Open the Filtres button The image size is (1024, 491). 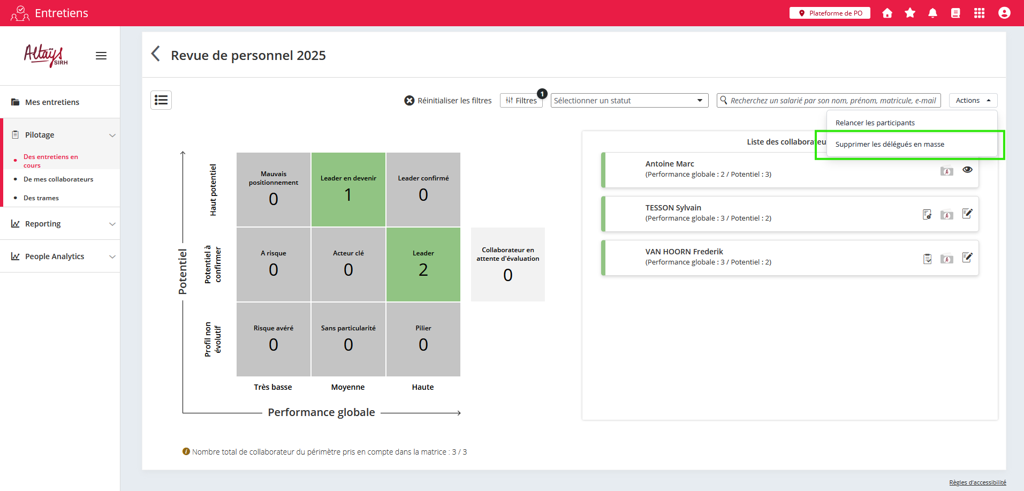tap(521, 100)
